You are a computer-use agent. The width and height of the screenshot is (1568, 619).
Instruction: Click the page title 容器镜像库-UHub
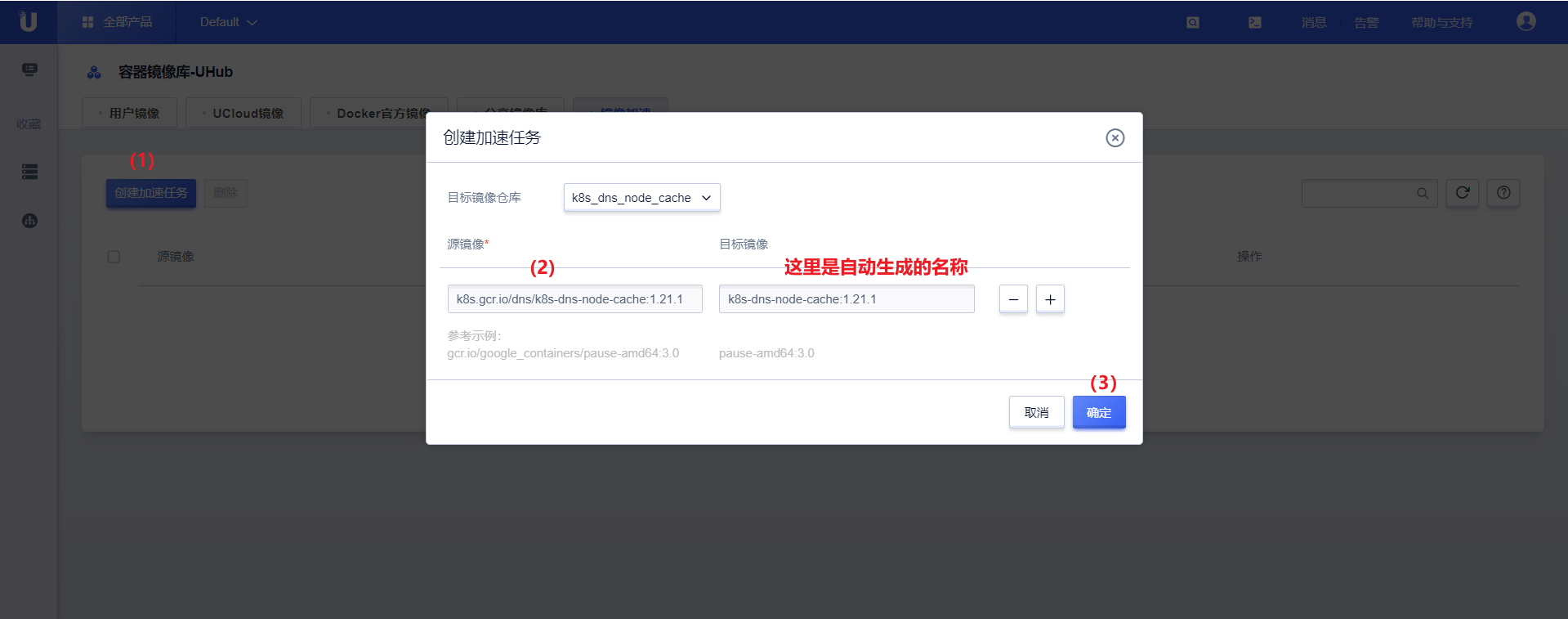coord(176,72)
